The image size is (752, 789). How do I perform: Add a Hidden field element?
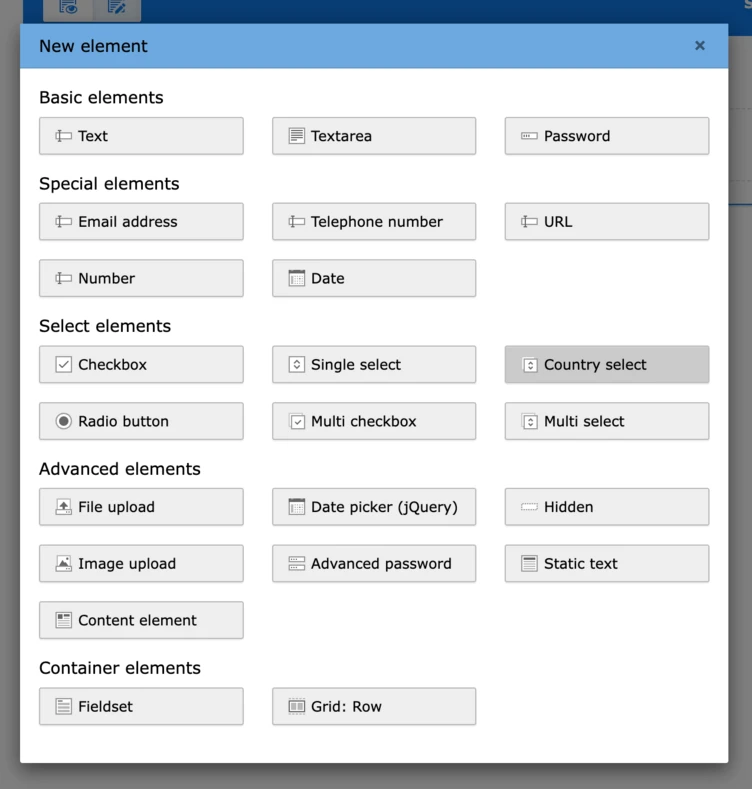(607, 507)
